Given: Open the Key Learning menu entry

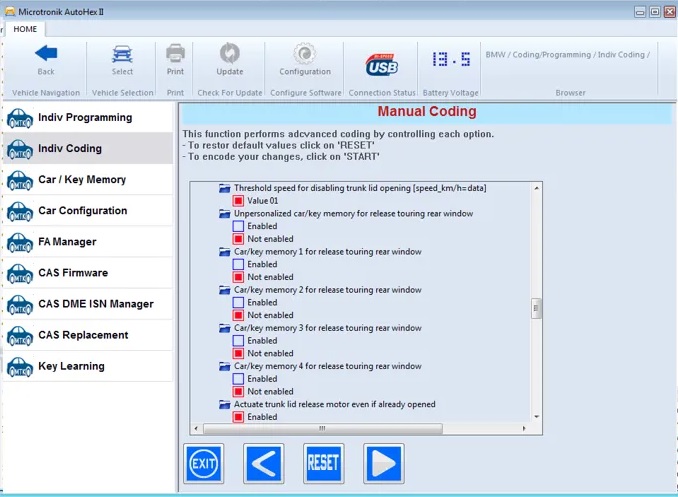Looking at the screenshot, I should [88, 366].
